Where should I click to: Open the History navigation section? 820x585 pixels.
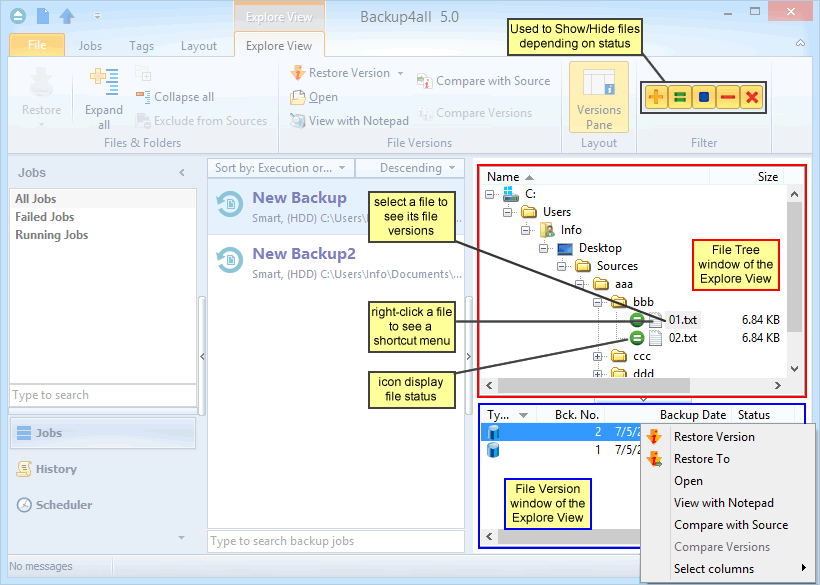[x=103, y=469]
